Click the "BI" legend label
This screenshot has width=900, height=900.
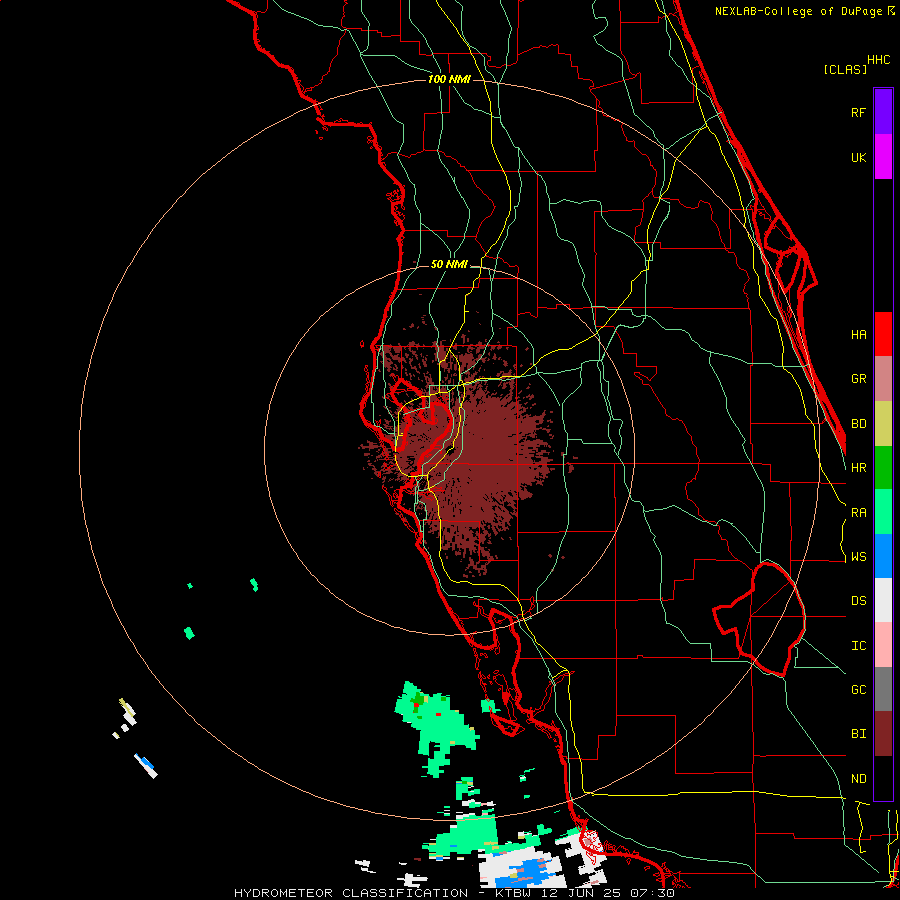(x=858, y=734)
